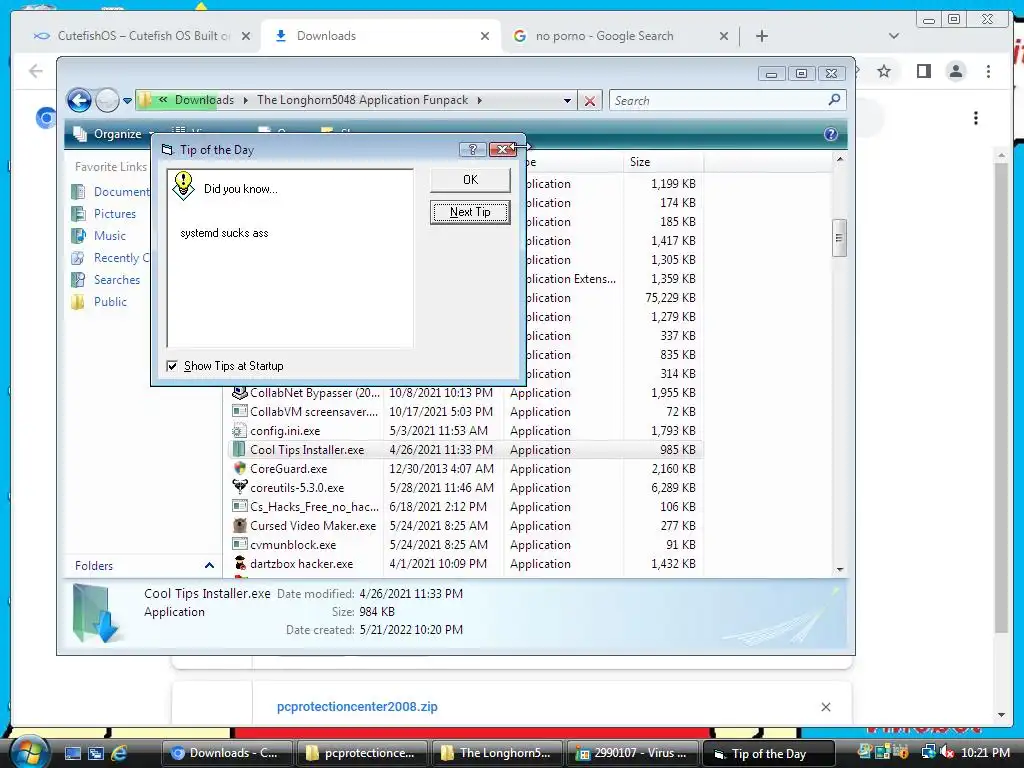
Task: Click OK in Tip of the Day dialog
Action: coord(470,180)
